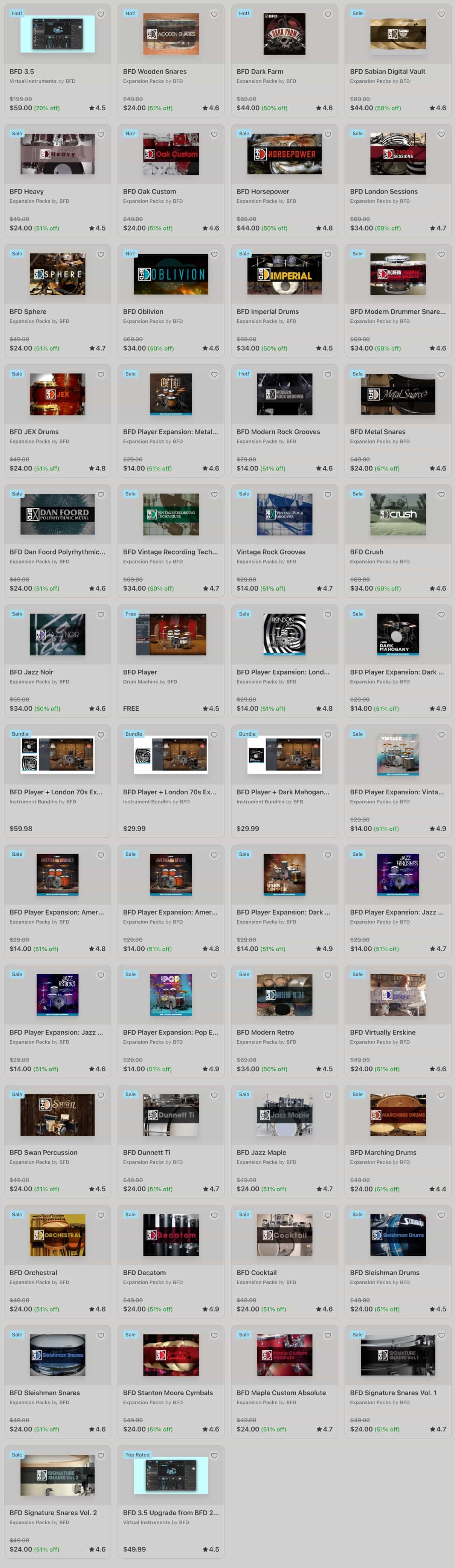Toggle heart on BFD Sabian Digital Vault
This screenshot has height=1568, width=455.
(441, 14)
